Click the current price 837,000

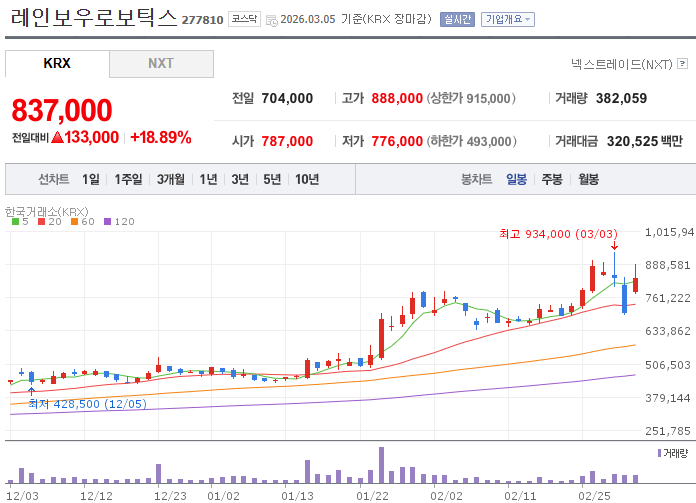coord(62,110)
